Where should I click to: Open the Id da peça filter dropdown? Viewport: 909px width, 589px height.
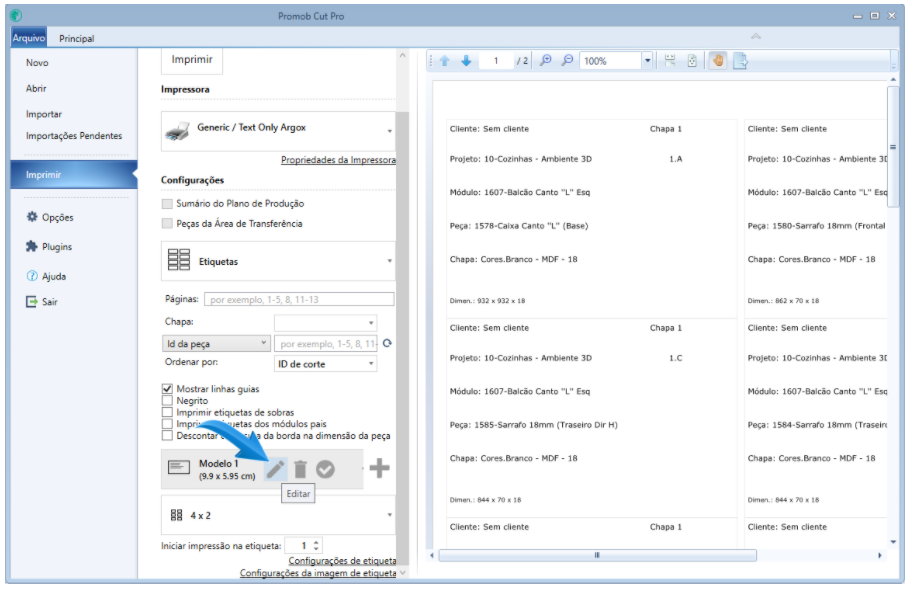(216, 344)
